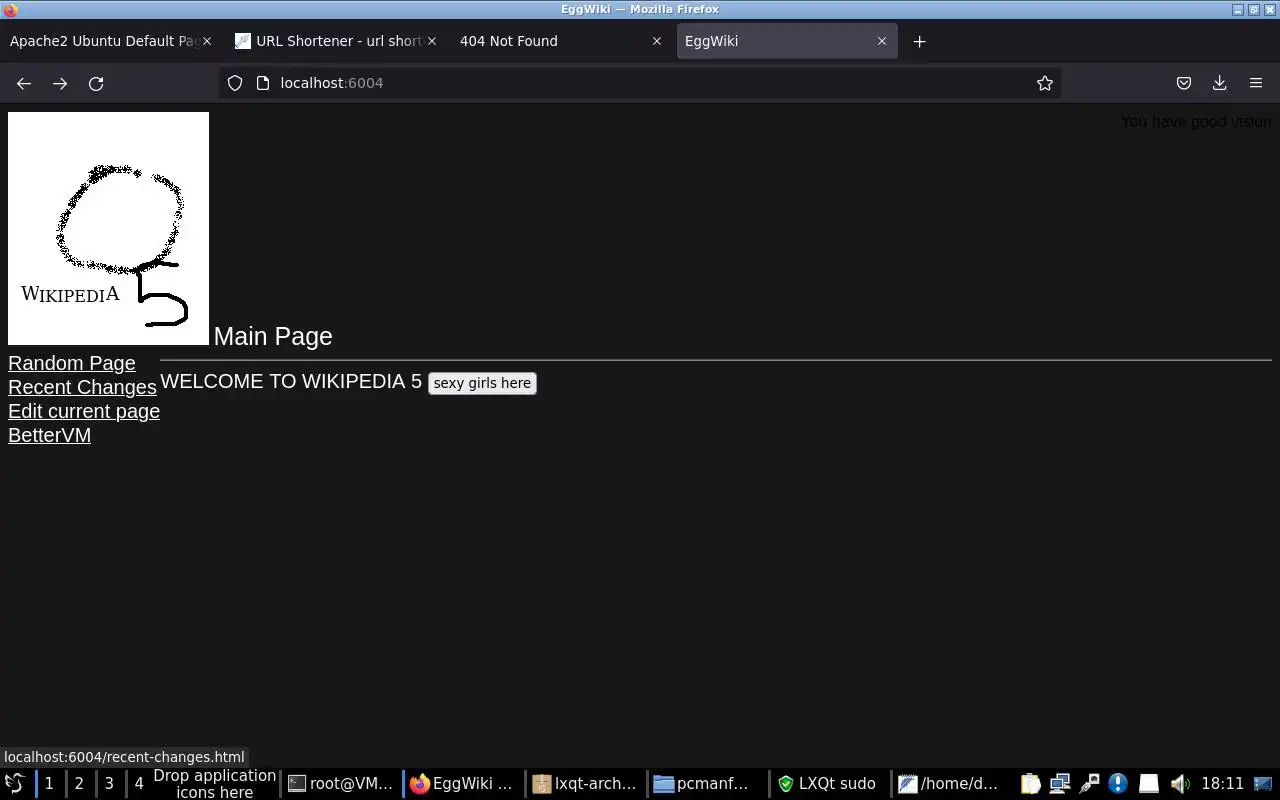Image resolution: width=1280 pixels, height=800 pixels.
Task: Open the pcmanfm file manager taskbar item
Action: 706,783
